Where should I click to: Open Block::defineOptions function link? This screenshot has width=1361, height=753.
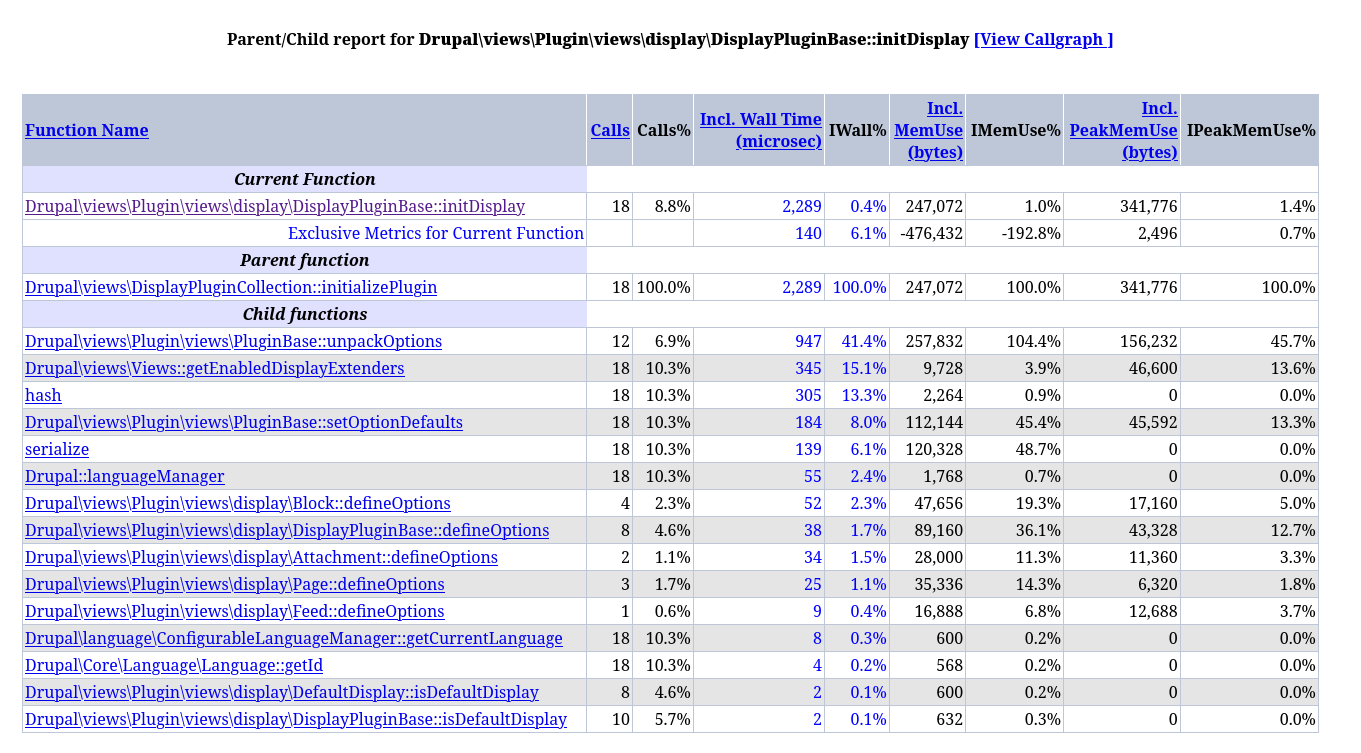[238, 503]
